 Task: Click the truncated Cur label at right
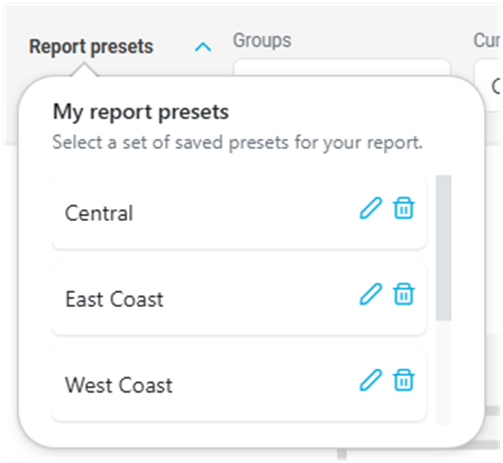point(487,41)
